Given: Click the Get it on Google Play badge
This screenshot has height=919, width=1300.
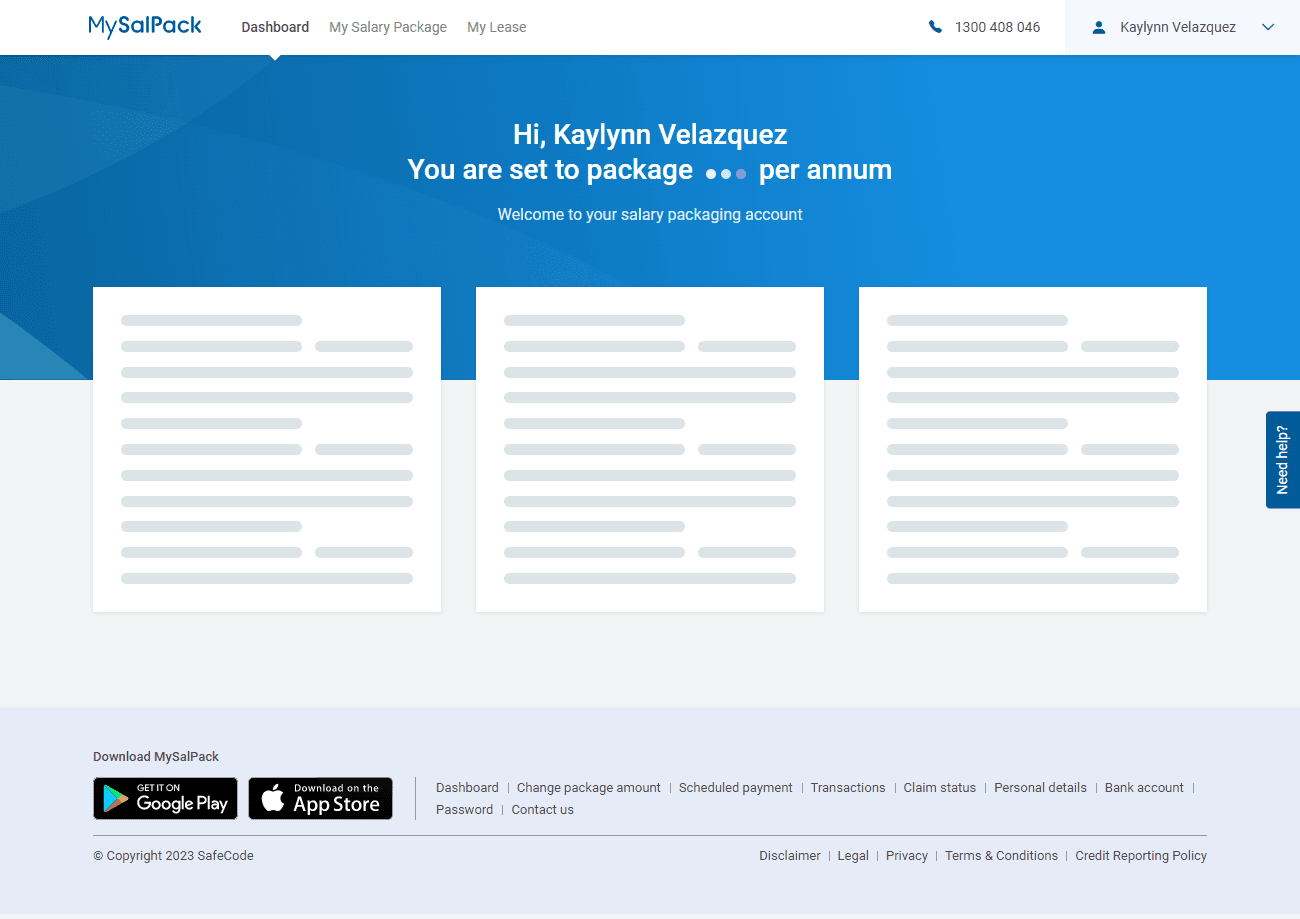Looking at the screenshot, I should [x=165, y=798].
